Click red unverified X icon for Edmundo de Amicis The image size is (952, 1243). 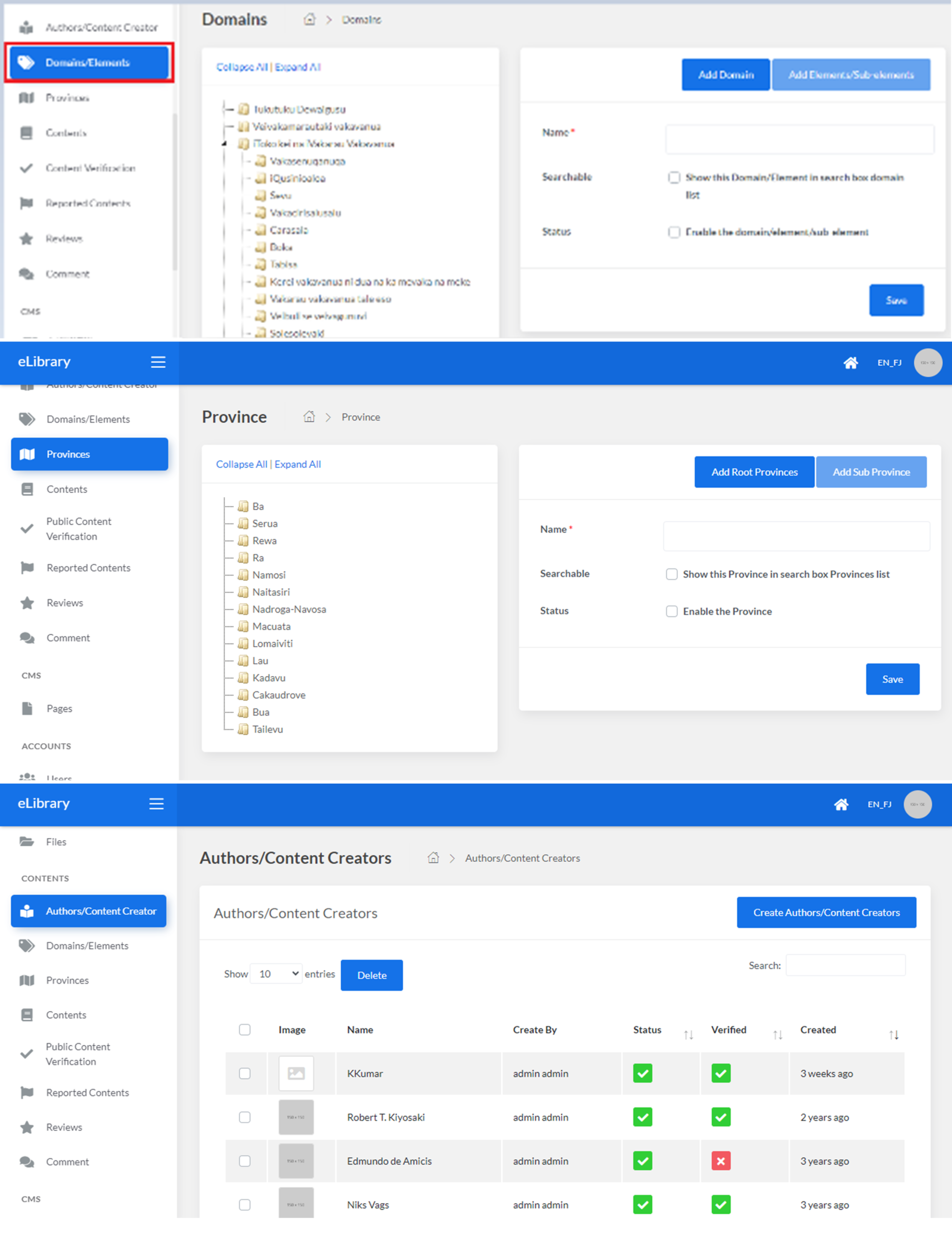(x=721, y=1161)
